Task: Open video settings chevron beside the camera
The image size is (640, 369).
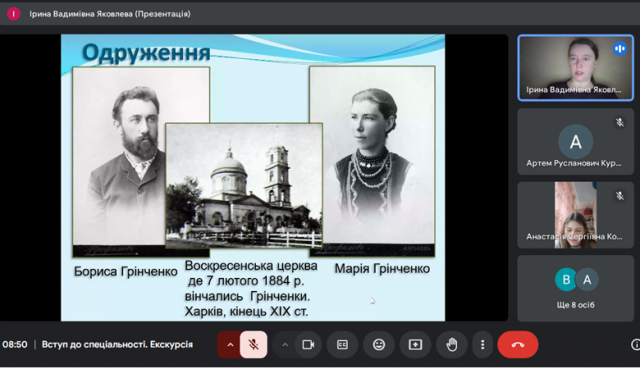Action: click(x=285, y=345)
